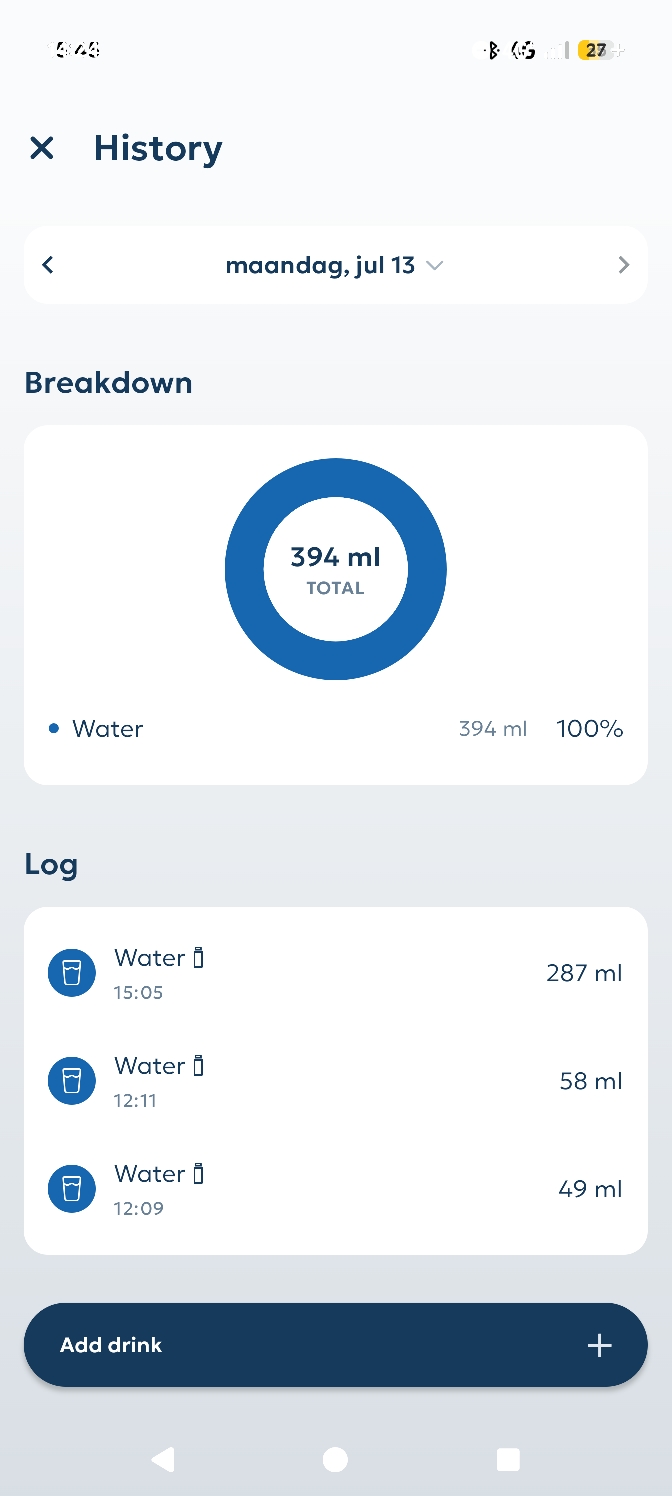Tap Android home circle button
Viewport: 672px width, 1496px height.
click(x=336, y=1460)
